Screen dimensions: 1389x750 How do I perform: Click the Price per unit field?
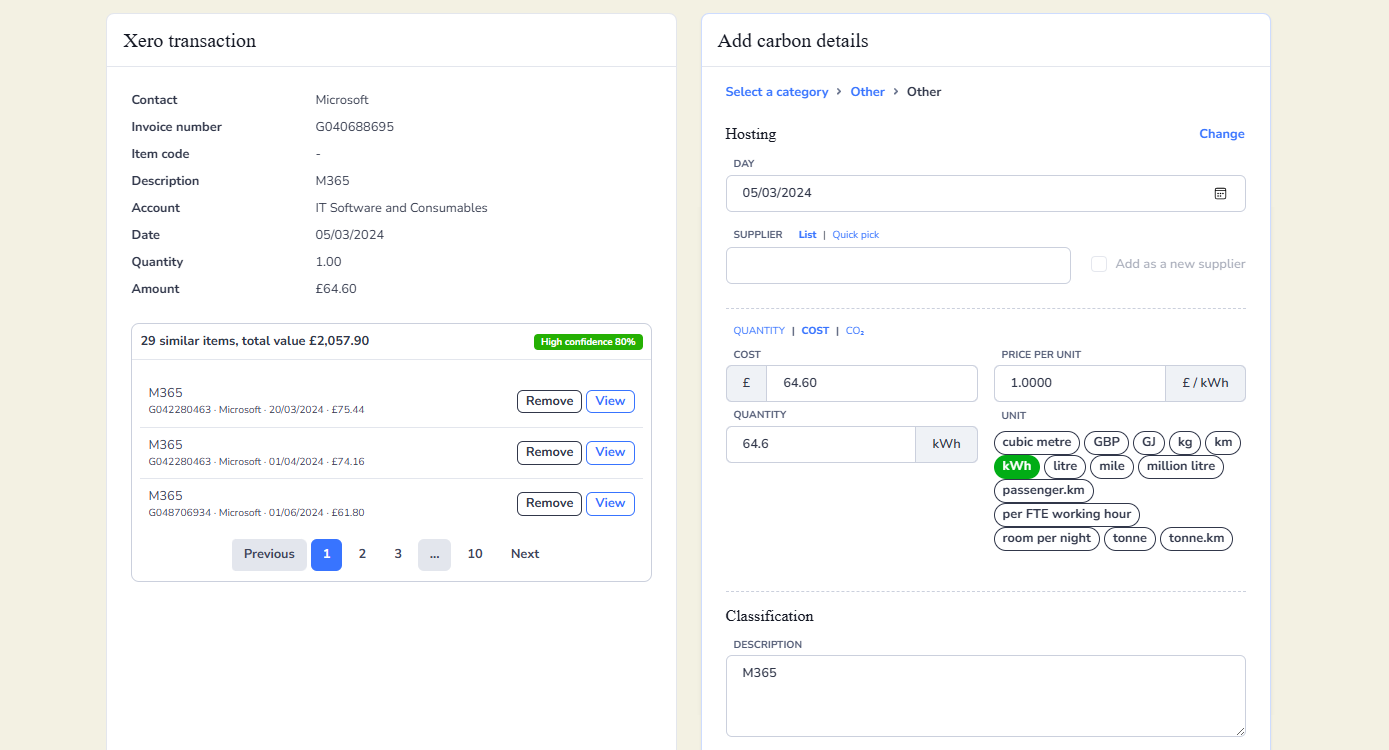[x=1080, y=384]
